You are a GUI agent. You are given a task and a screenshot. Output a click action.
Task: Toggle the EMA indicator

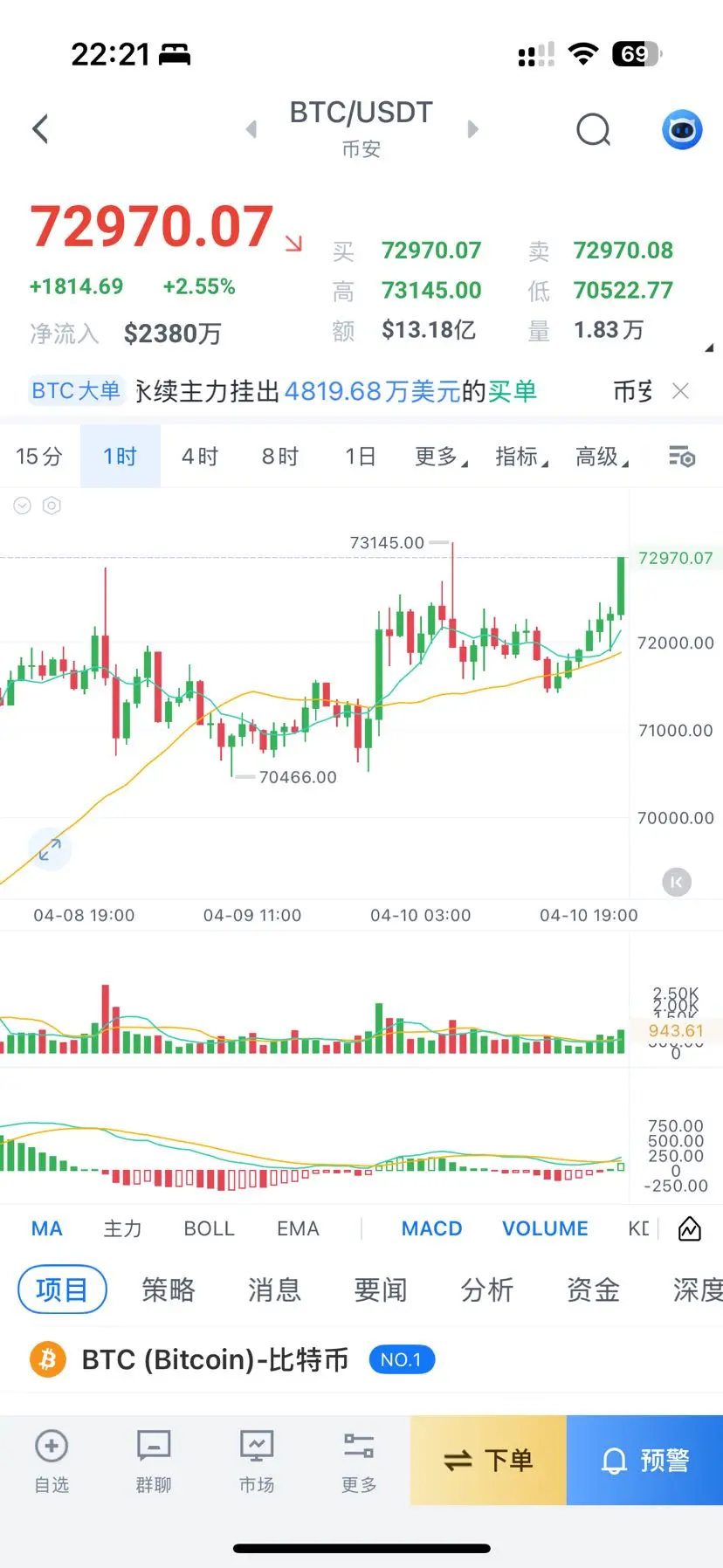(x=298, y=1228)
